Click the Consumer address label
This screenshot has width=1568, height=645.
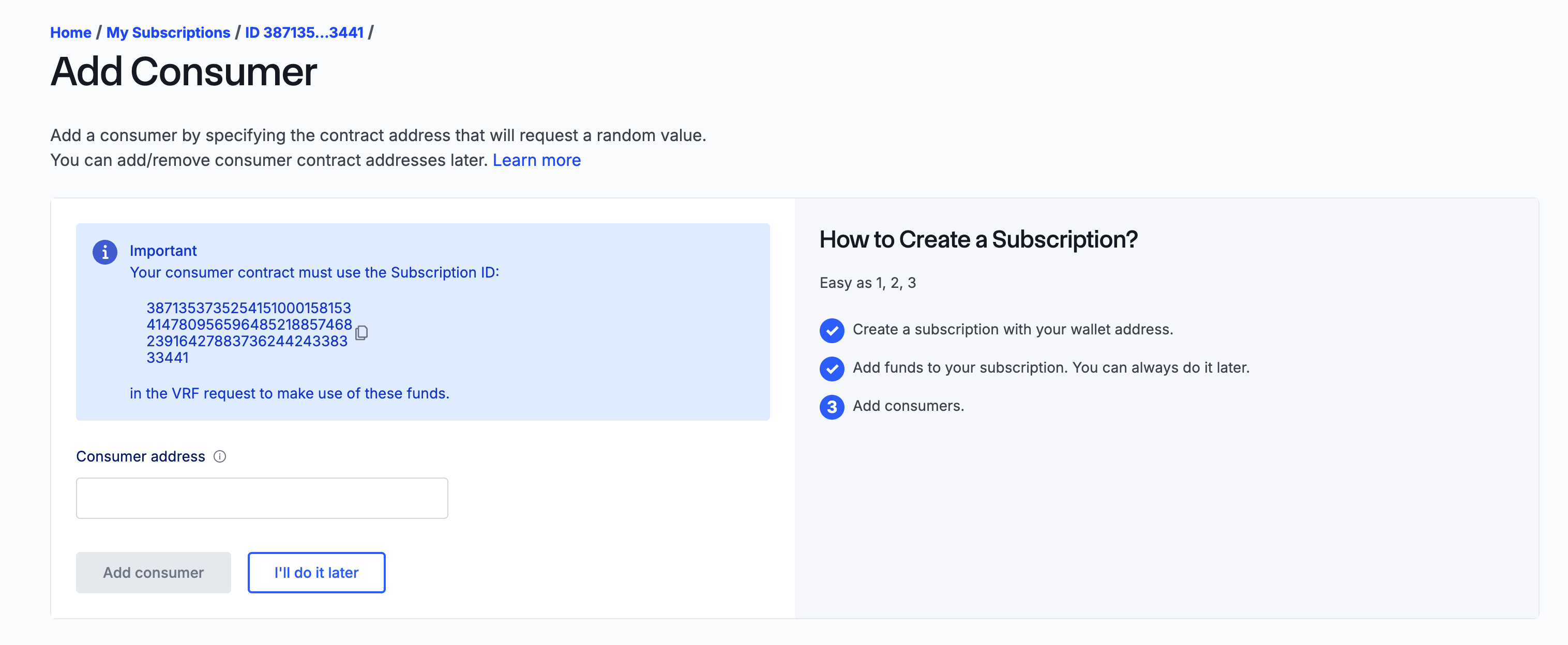(141, 456)
